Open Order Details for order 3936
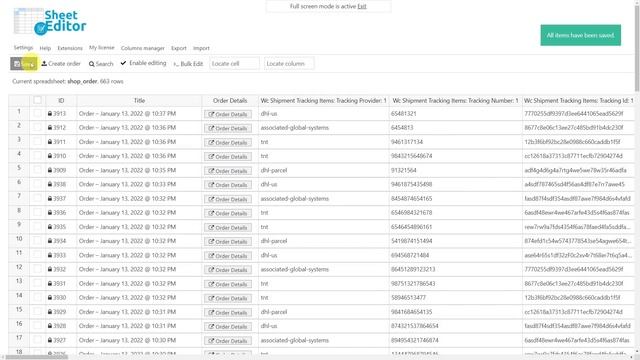Screen dimensions: 640x360 click(x=228, y=213)
